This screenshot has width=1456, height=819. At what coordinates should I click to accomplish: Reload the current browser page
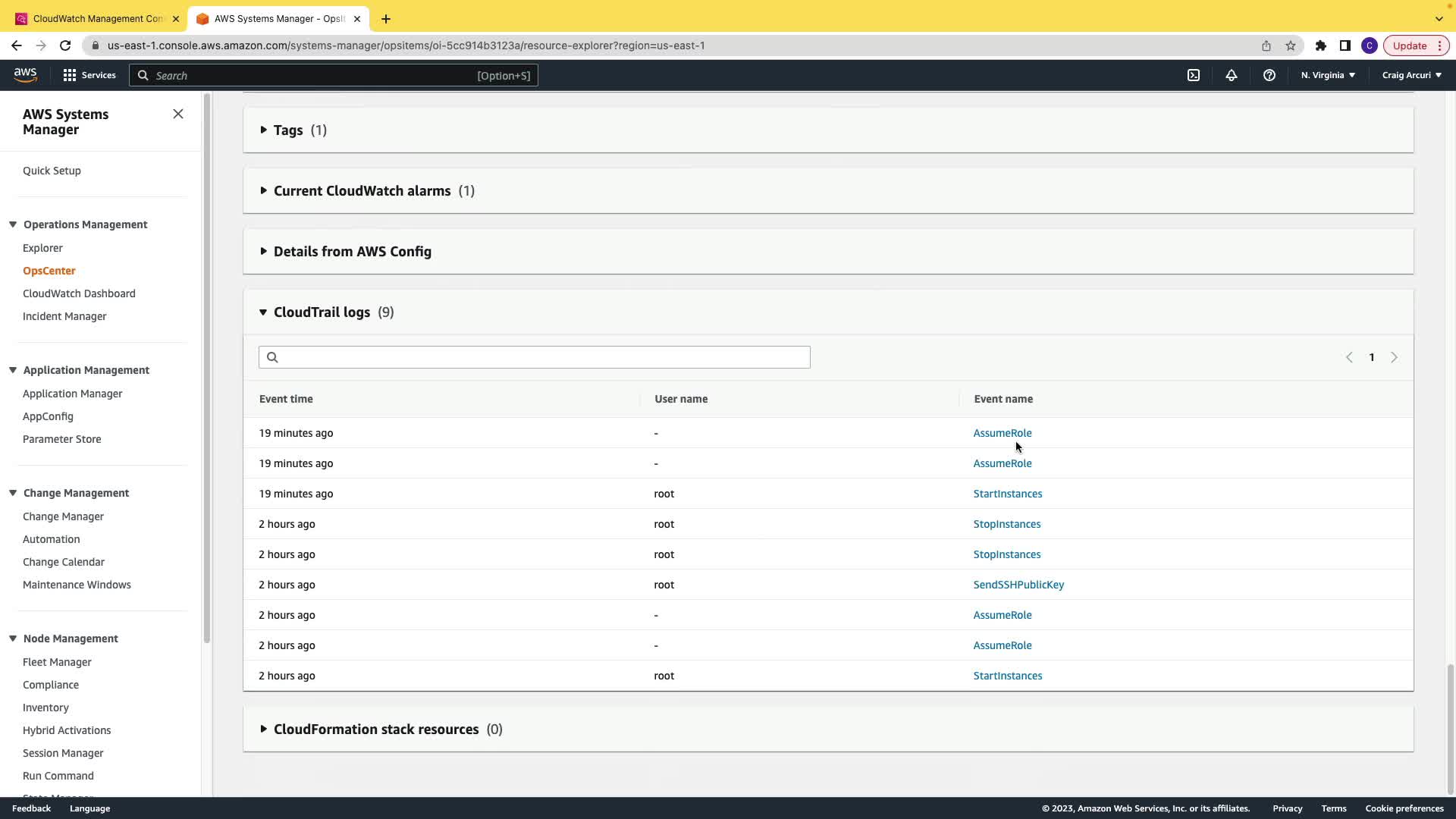65,45
